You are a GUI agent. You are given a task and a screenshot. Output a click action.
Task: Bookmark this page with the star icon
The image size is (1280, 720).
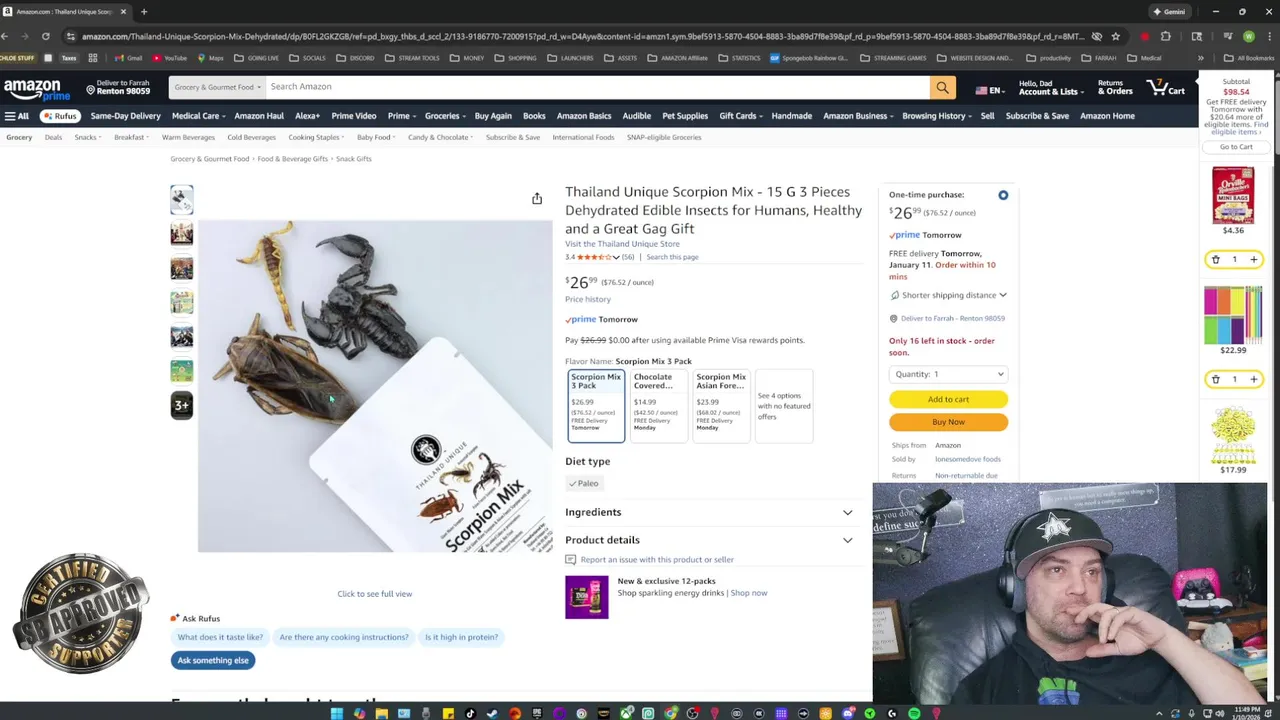1116,36
